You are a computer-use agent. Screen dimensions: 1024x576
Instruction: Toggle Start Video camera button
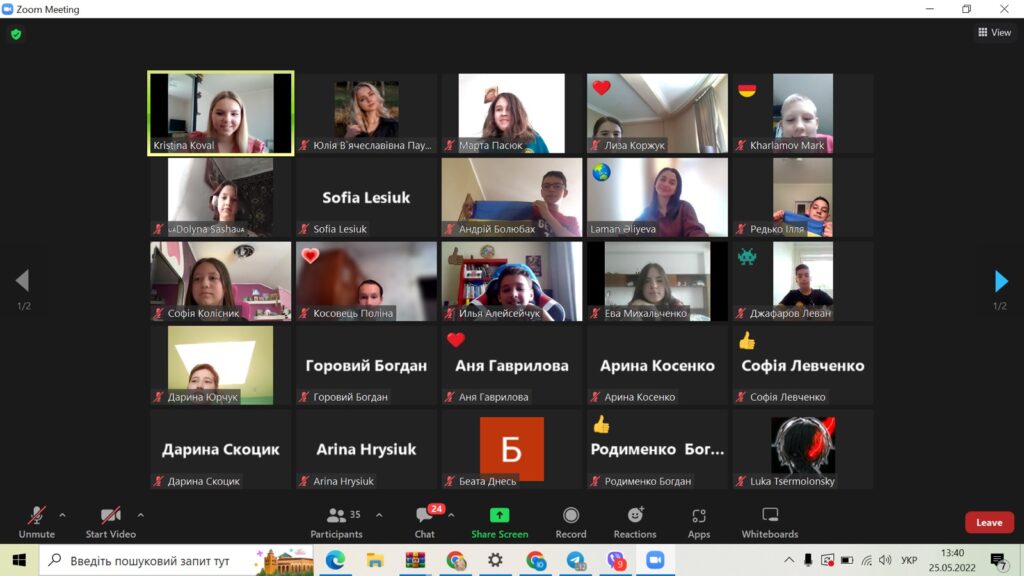tap(110, 520)
